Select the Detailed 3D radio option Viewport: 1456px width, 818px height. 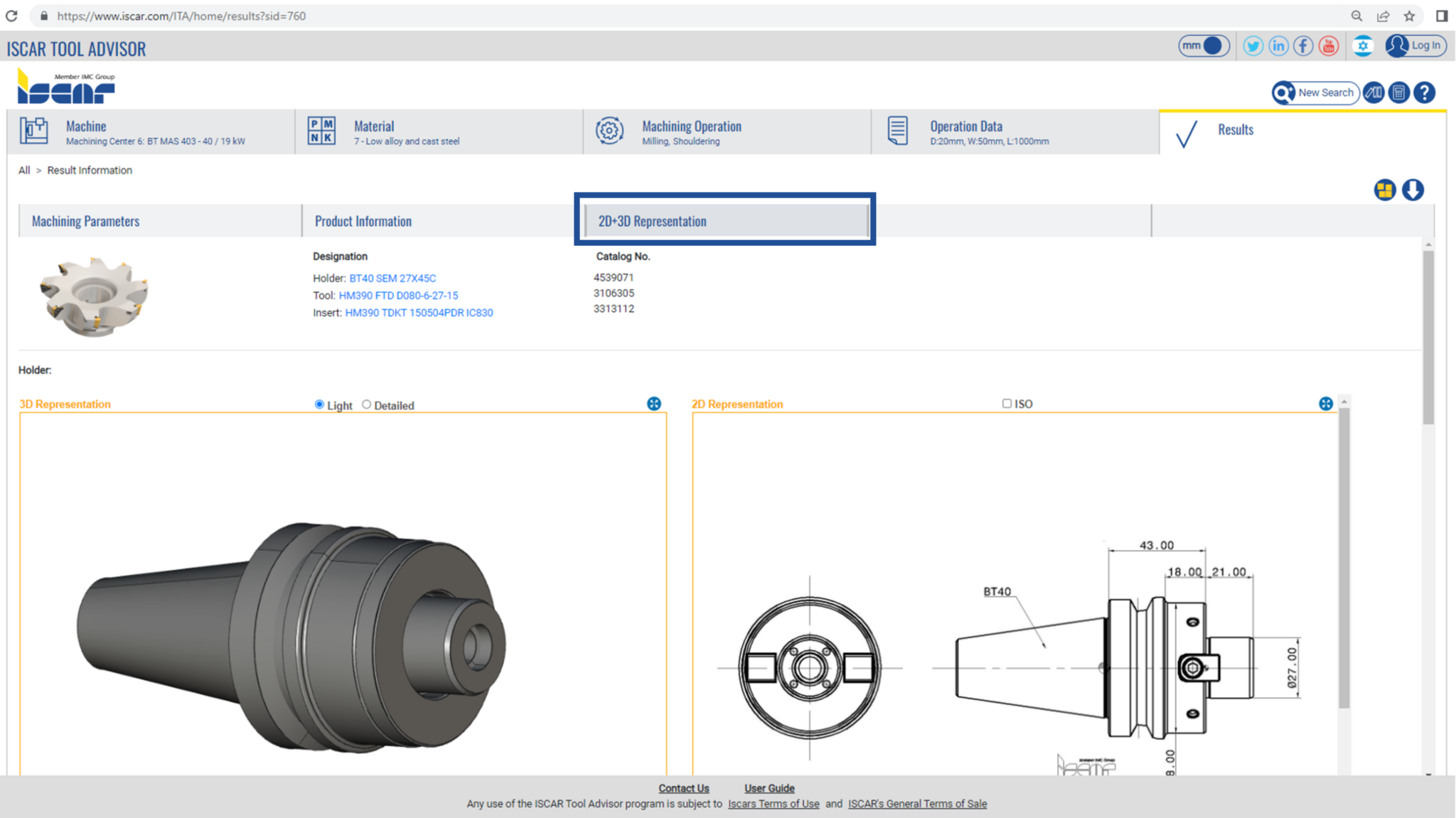coord(367,404)
